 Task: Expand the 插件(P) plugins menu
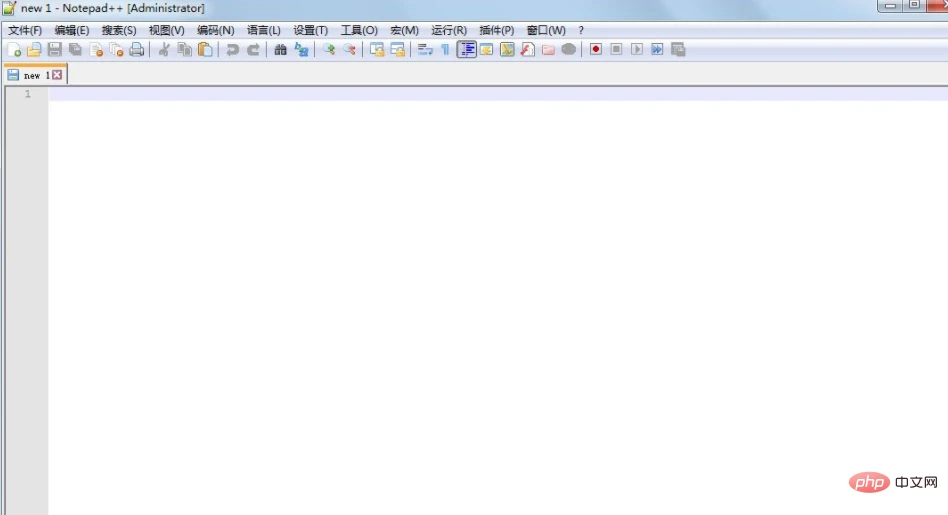(x=497, y=30)
